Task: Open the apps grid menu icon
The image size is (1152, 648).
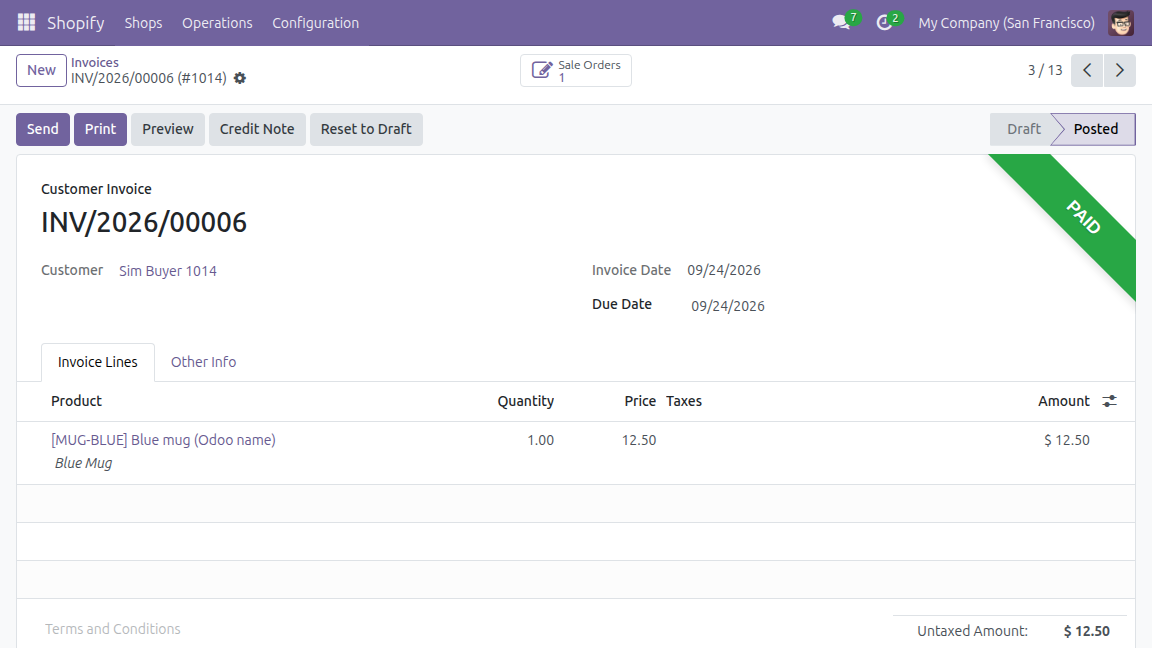Action: tap(26, 23)
